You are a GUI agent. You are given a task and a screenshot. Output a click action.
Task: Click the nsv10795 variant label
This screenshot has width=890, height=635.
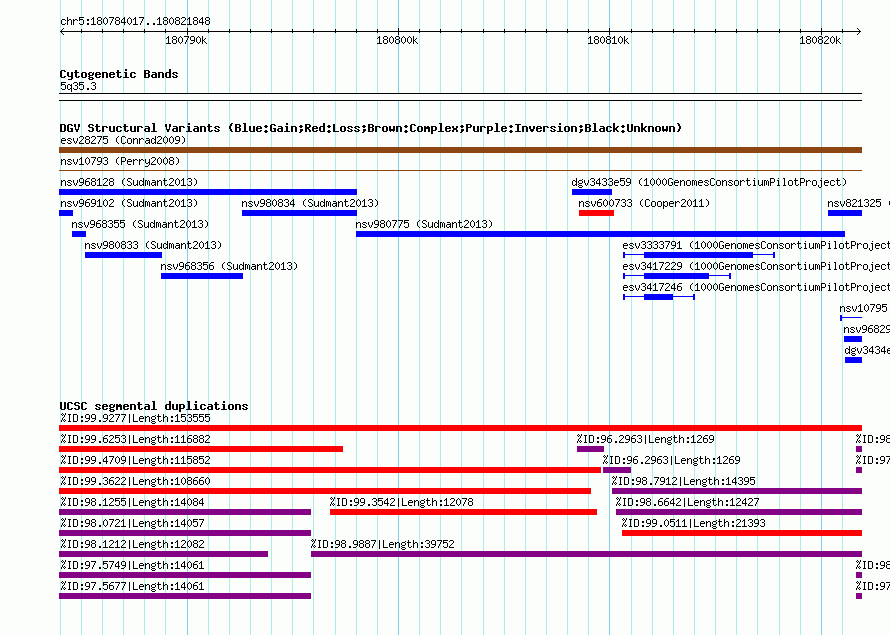pyautogui.click(x=863, y=308)
